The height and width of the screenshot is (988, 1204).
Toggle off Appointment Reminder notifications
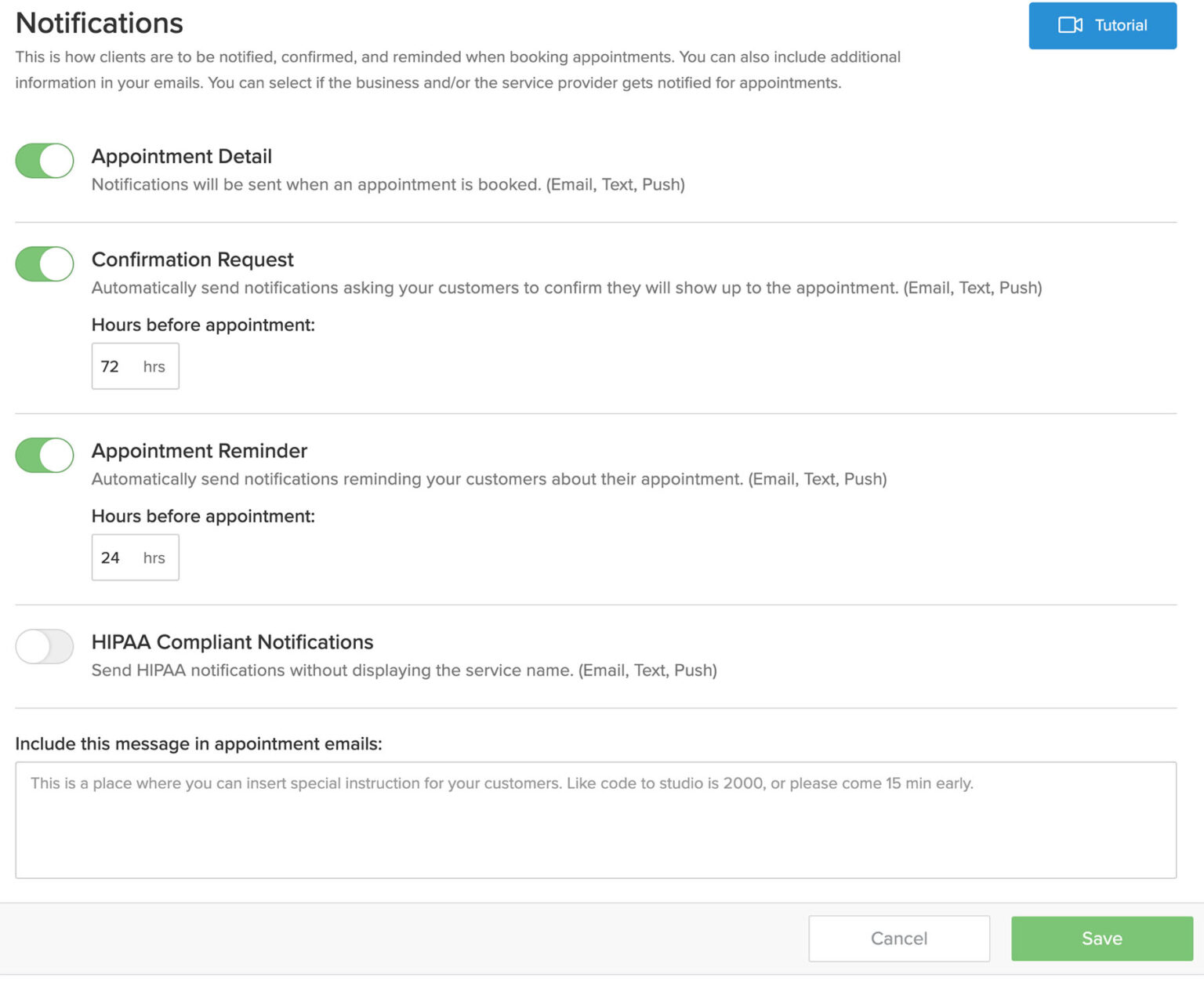(45, 456)
